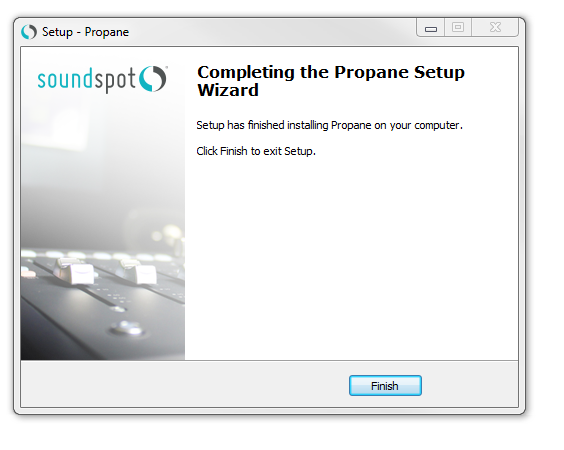Click the grey bottom bar left of Finish
Screen dimensions: 564x450
point(185,384)
